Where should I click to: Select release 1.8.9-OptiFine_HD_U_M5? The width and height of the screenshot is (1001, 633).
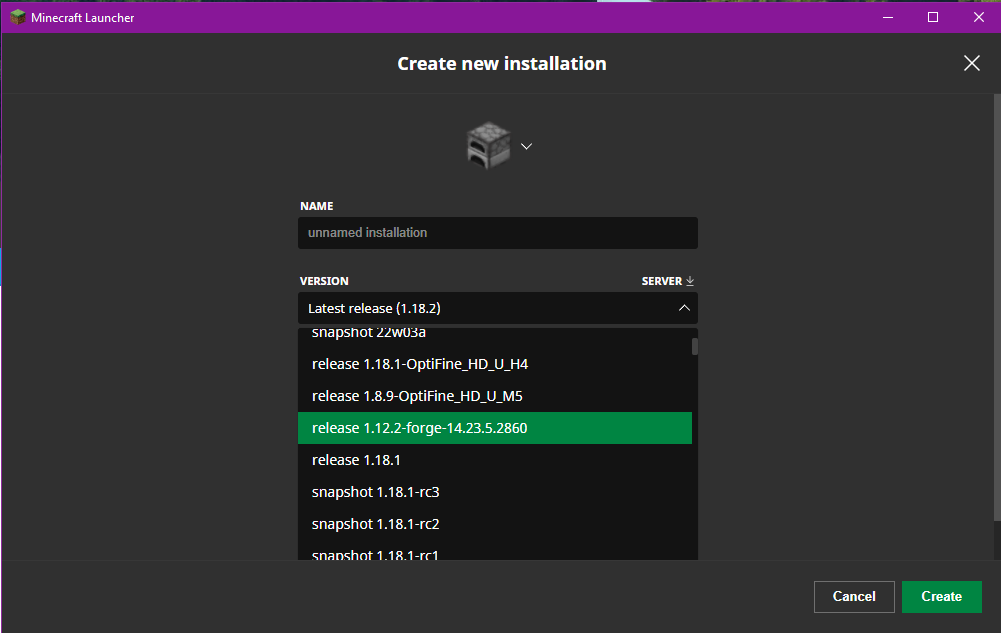(495, 396)
